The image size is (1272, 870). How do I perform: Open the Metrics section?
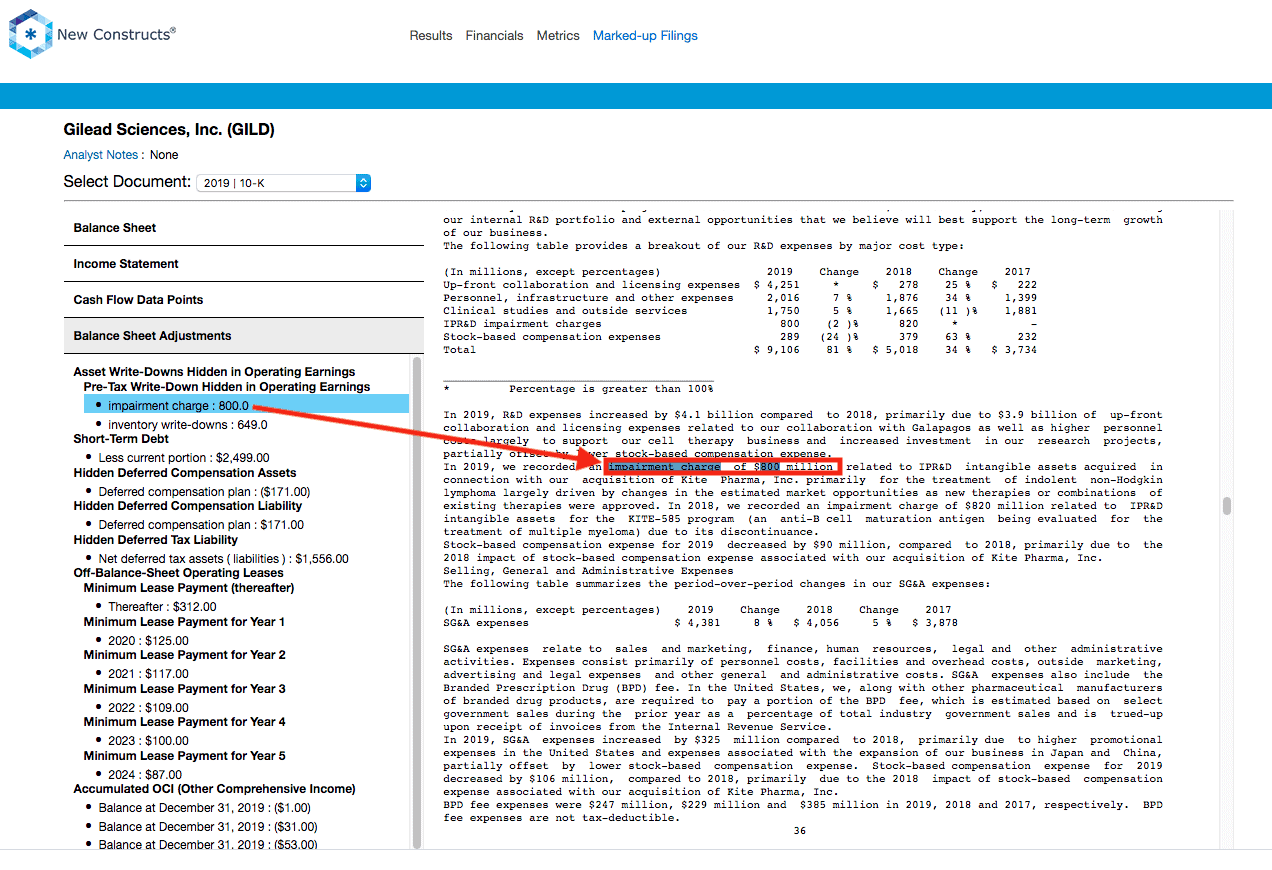coord(558,36)
